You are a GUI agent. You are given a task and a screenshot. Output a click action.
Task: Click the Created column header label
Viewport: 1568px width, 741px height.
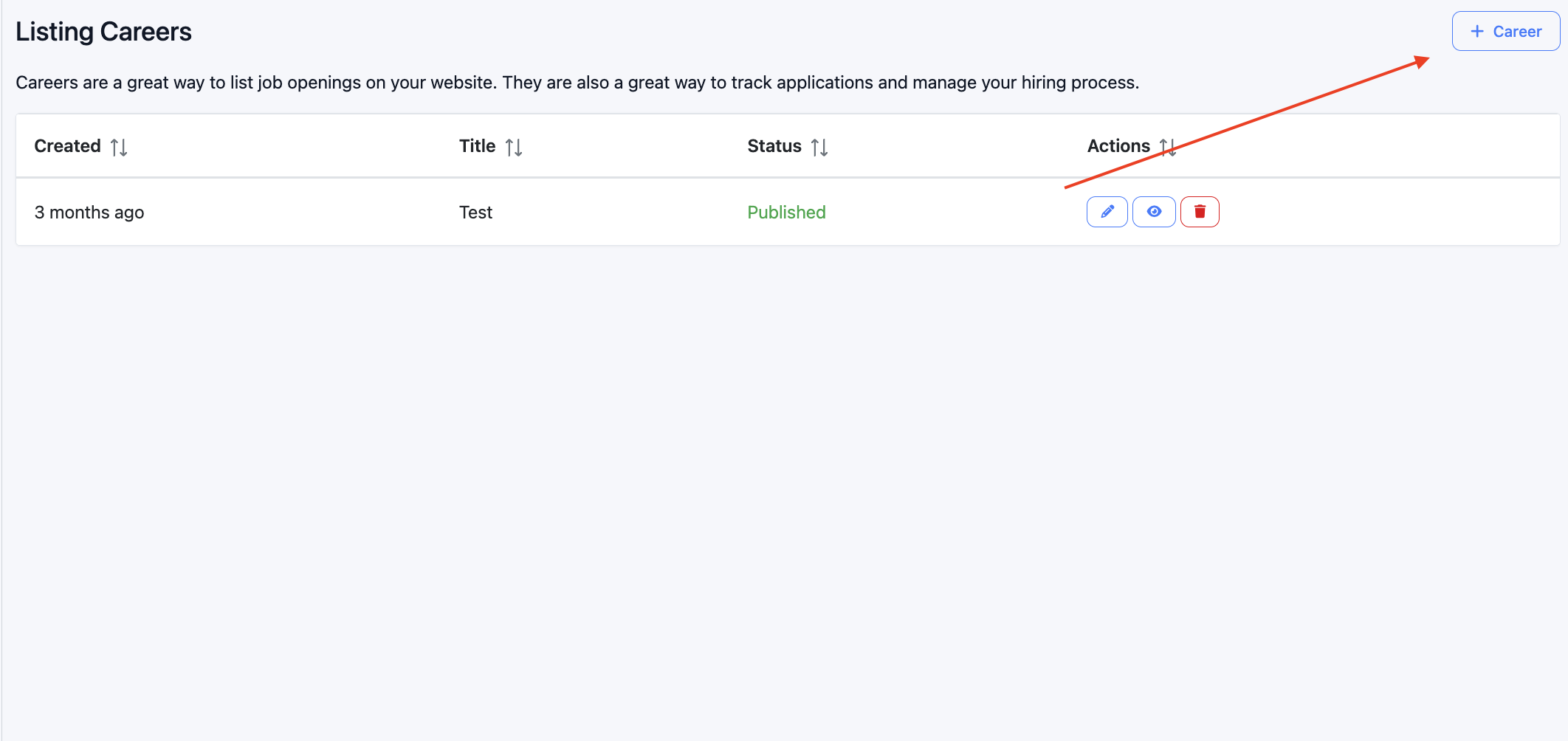(x=67, y=146)
